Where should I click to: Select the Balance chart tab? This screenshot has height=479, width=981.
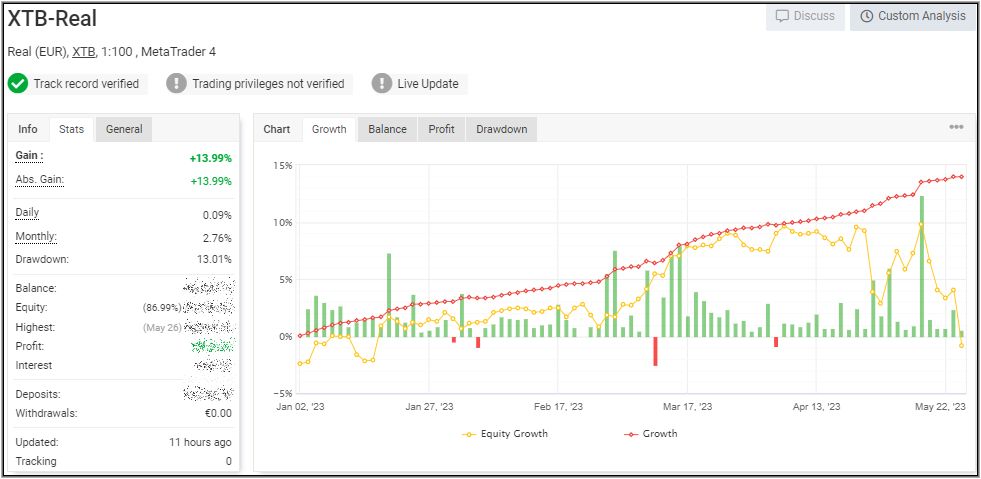pyautogui.click(x=387, y=129)
